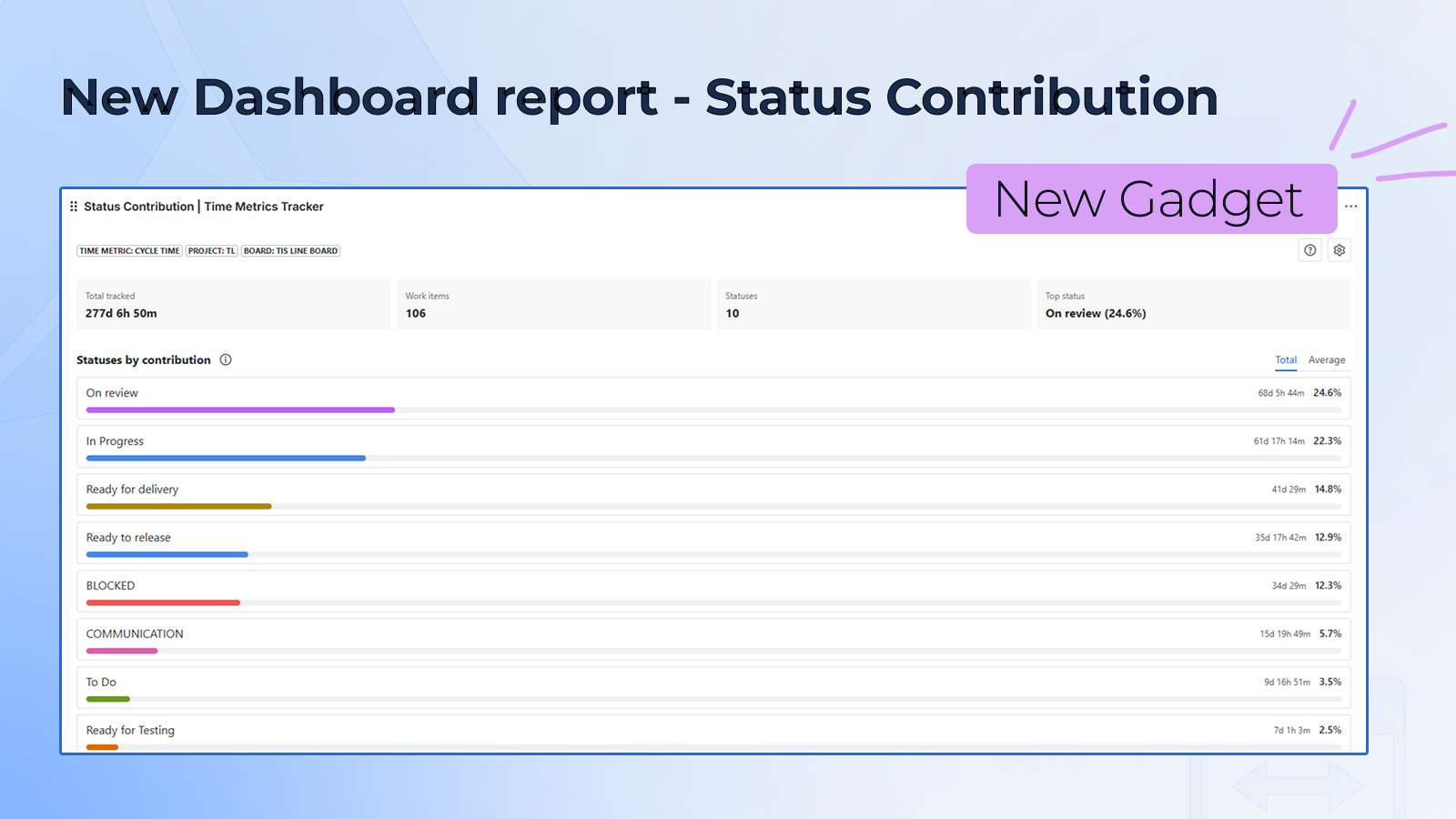Click the red BLOCKED progress bar
This screenshot has height=819, width=1456.
[163, 603]
